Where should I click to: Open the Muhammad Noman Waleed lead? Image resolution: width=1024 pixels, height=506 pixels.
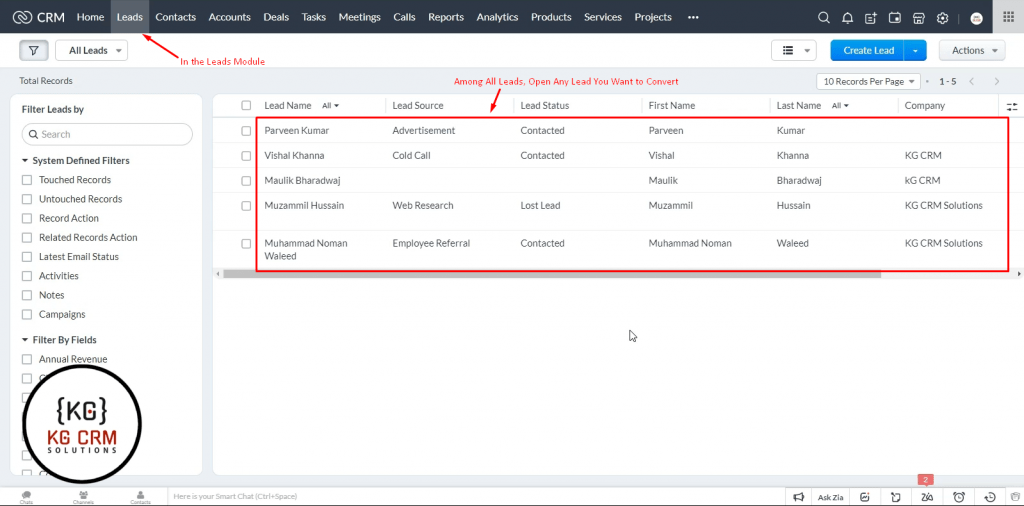click(x=306, y=249)
